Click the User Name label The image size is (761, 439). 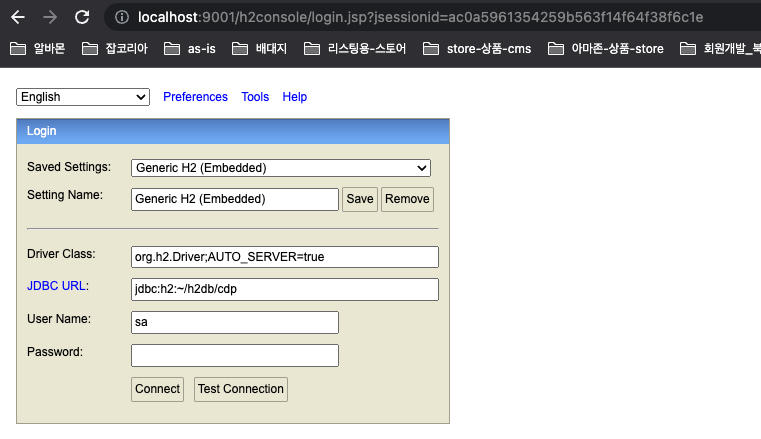coord(59,319)
